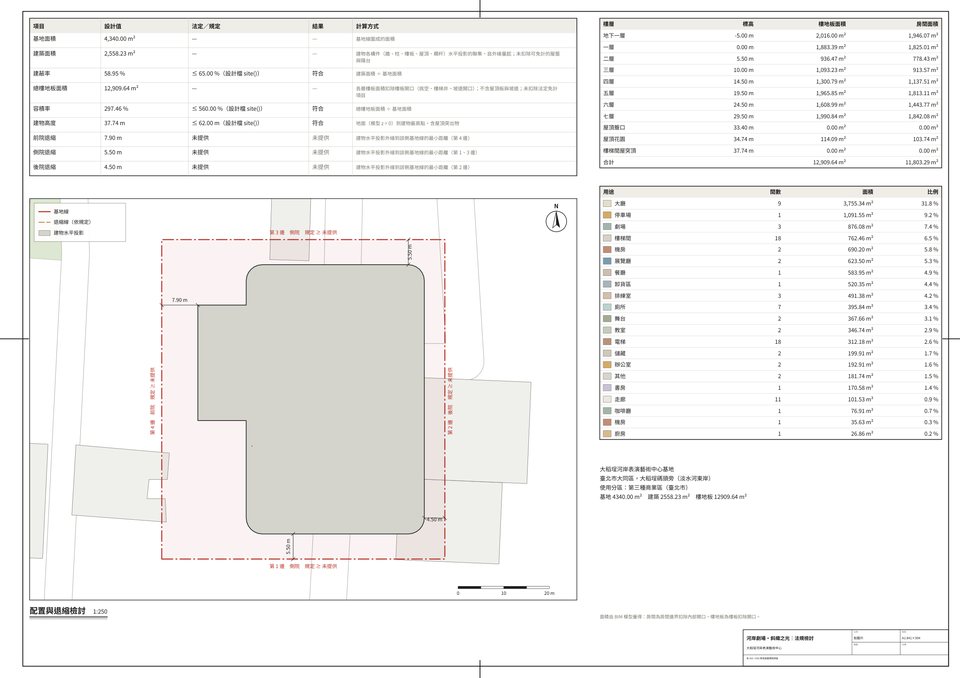Select the title "配置與退縮檢討"

coord(58,611)
